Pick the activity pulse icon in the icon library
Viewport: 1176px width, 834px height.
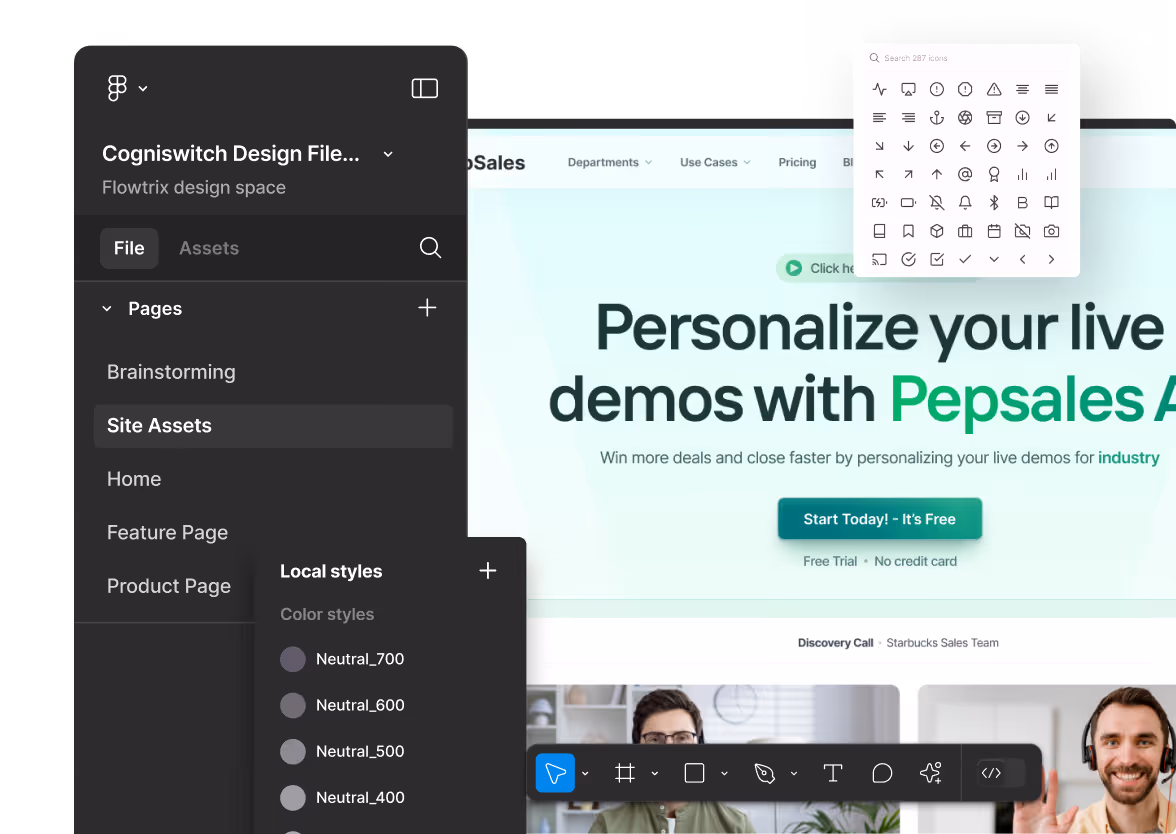(880, 89)
